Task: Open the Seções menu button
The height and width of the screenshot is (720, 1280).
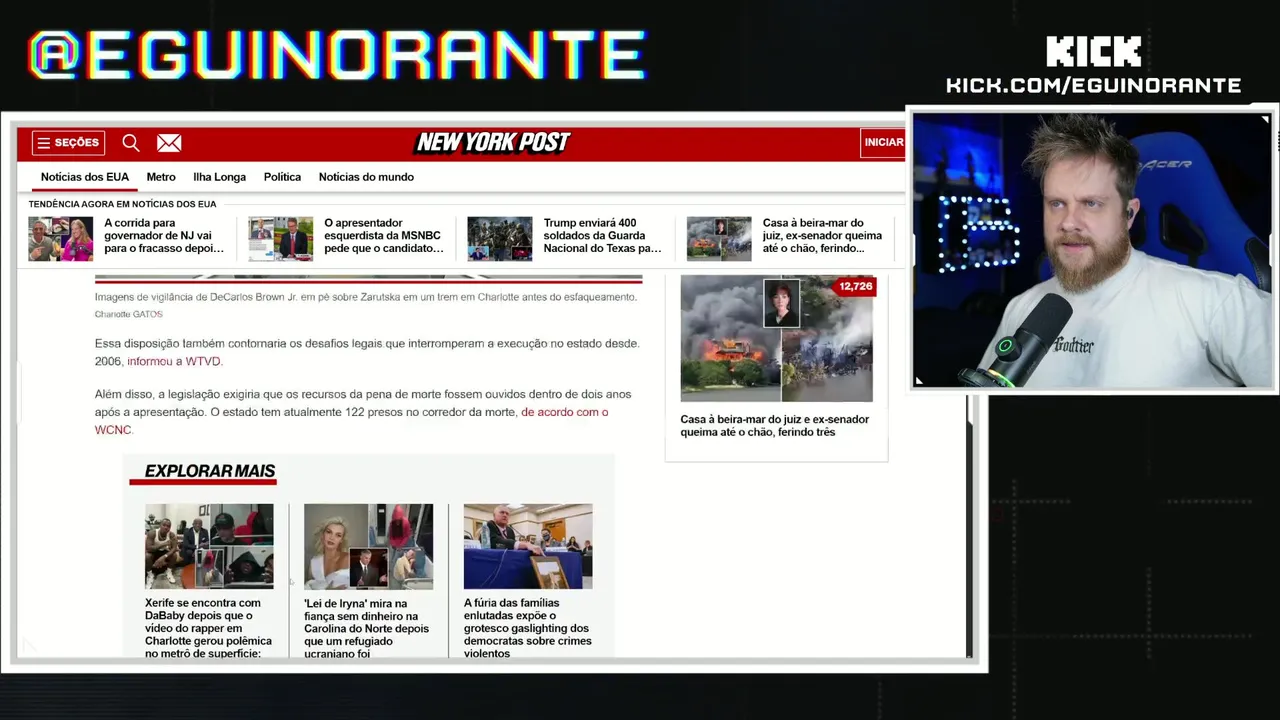Action: click(68, 143)
